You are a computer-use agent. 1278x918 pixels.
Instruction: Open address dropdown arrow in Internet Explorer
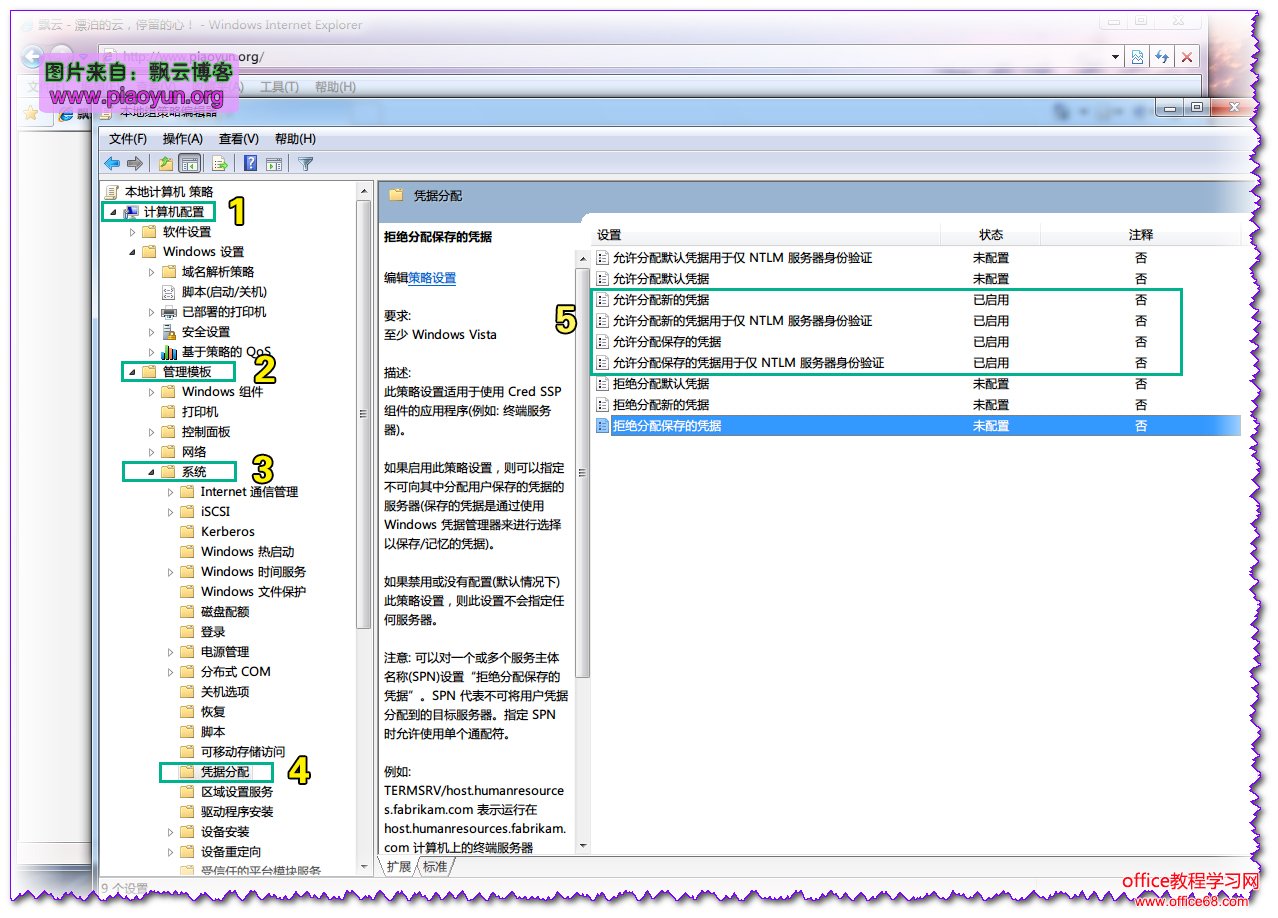tap(1116, 57)
